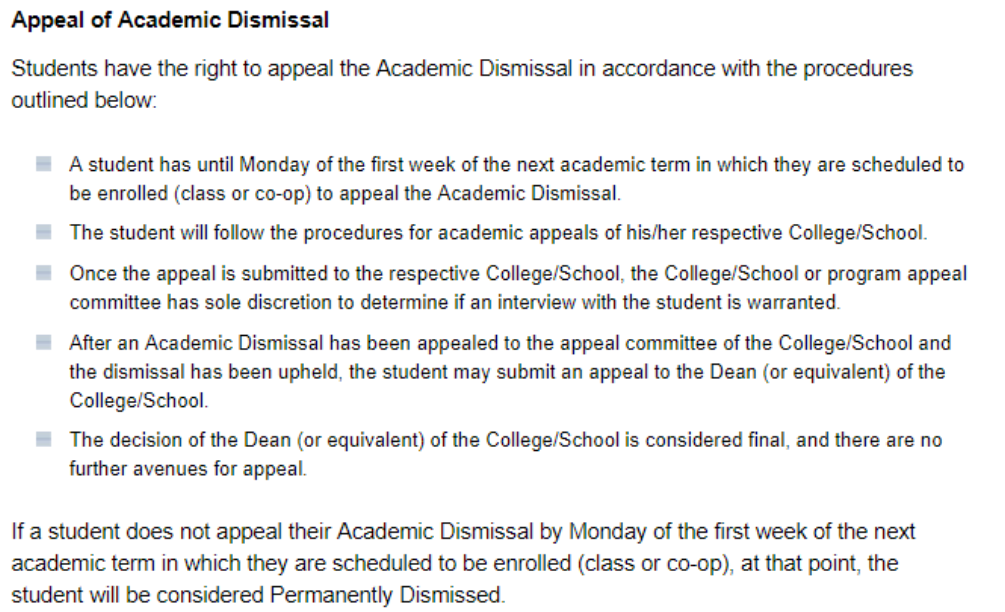Viewport: 1005px width, 612px height.
Task: Click the bullet next to "Once the appeal is submitted"
Action: coord(43,272)
